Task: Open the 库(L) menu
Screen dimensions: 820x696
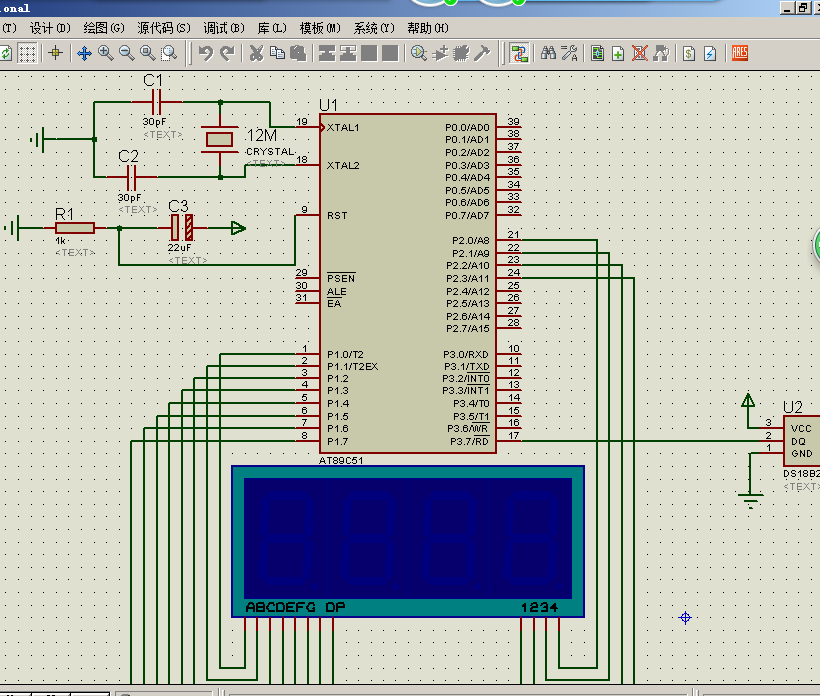Action: pyautogui.click(x=272, y=28)
